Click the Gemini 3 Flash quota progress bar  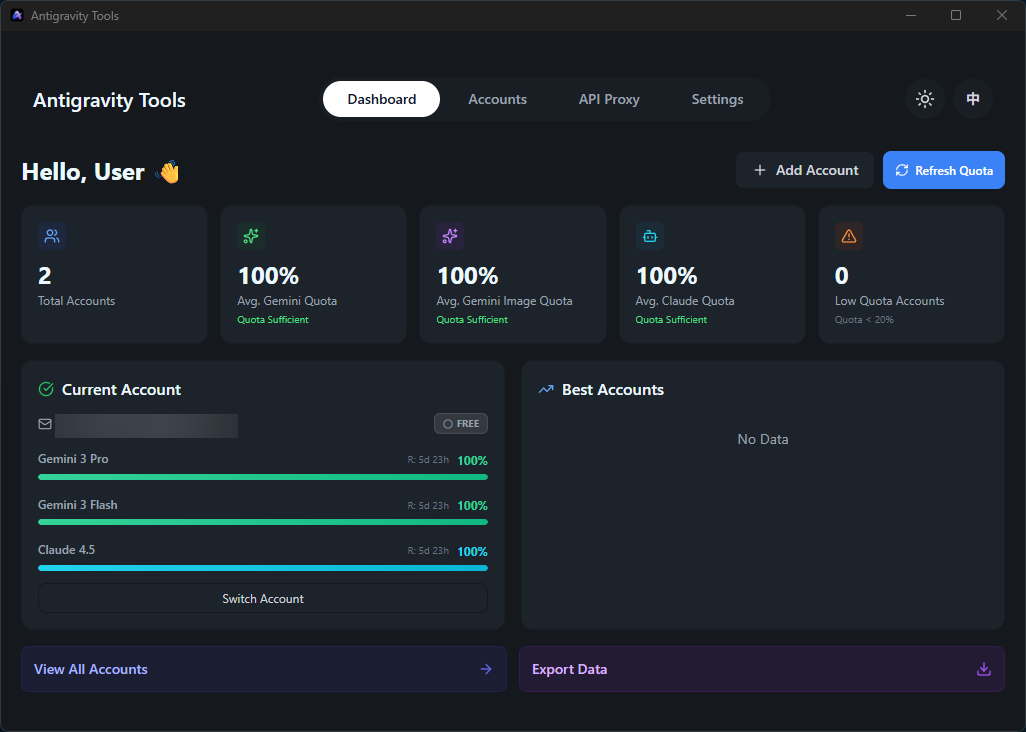tap(263, 522)
